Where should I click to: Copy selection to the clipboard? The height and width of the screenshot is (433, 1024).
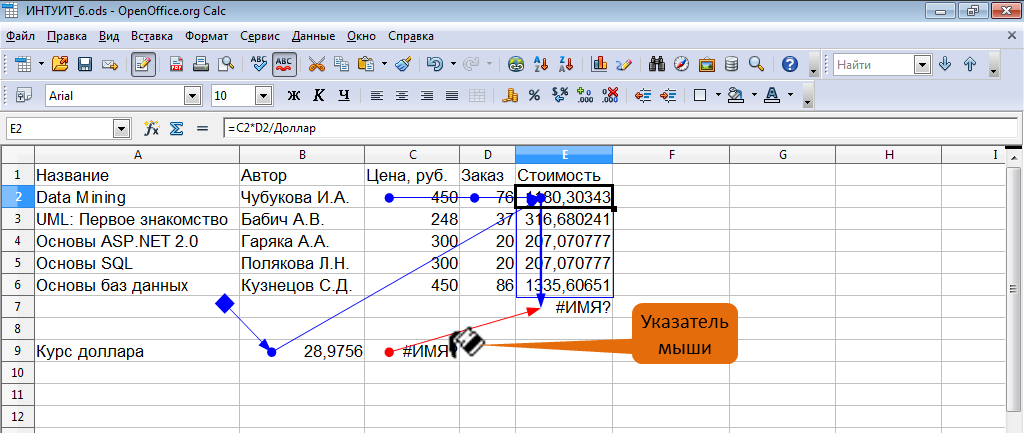[x=342, y=64]
